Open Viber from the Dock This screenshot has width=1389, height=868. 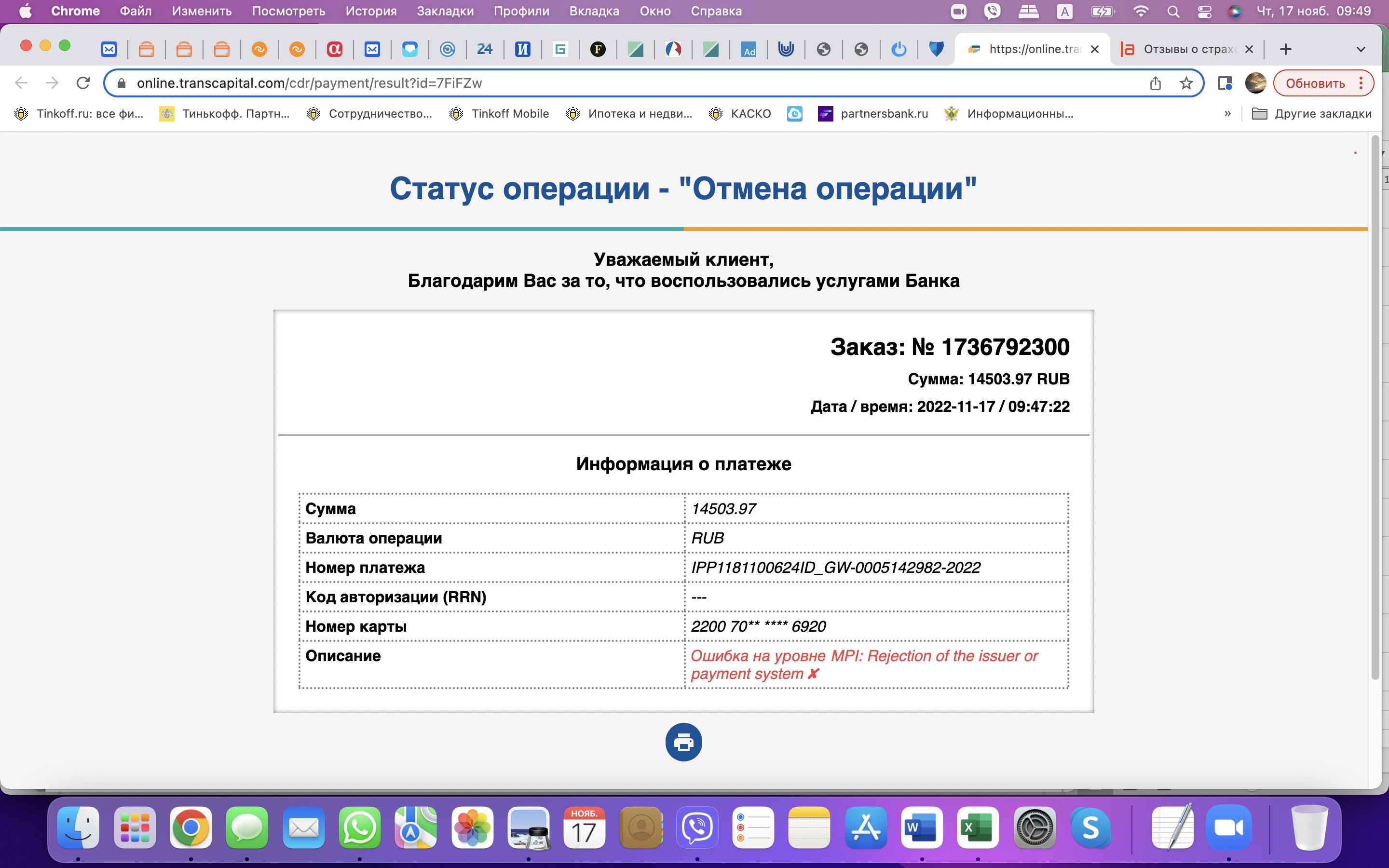(x=697, y=827)
